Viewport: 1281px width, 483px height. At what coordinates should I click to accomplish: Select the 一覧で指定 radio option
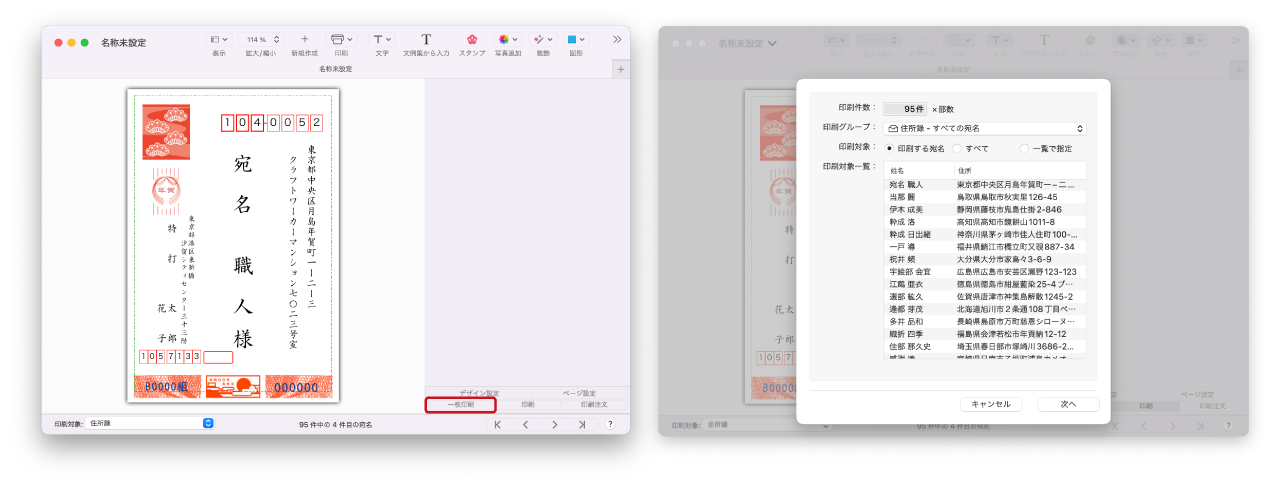point(1024,148)
